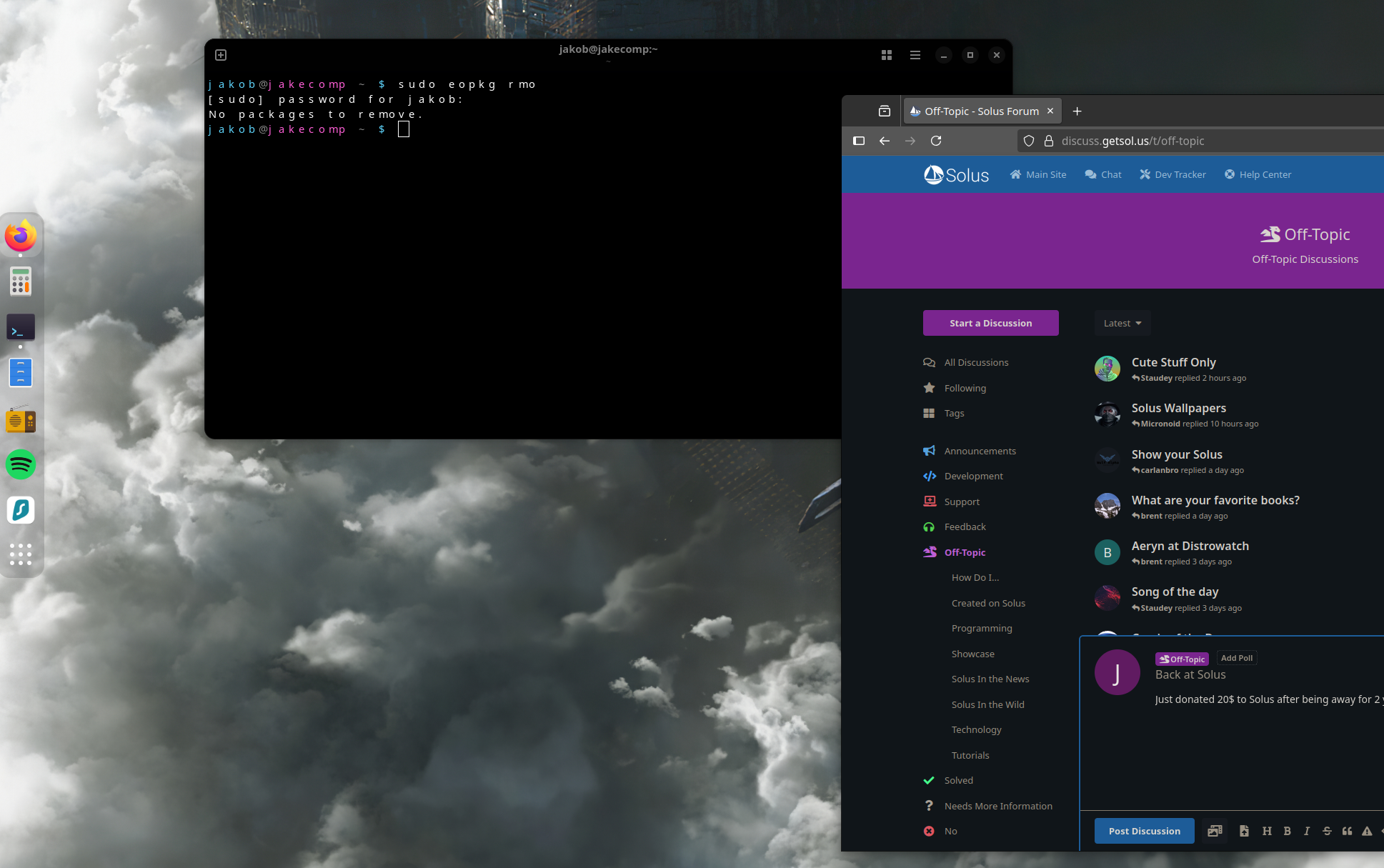Click the Solus logo in header

[x=956, y=174]
